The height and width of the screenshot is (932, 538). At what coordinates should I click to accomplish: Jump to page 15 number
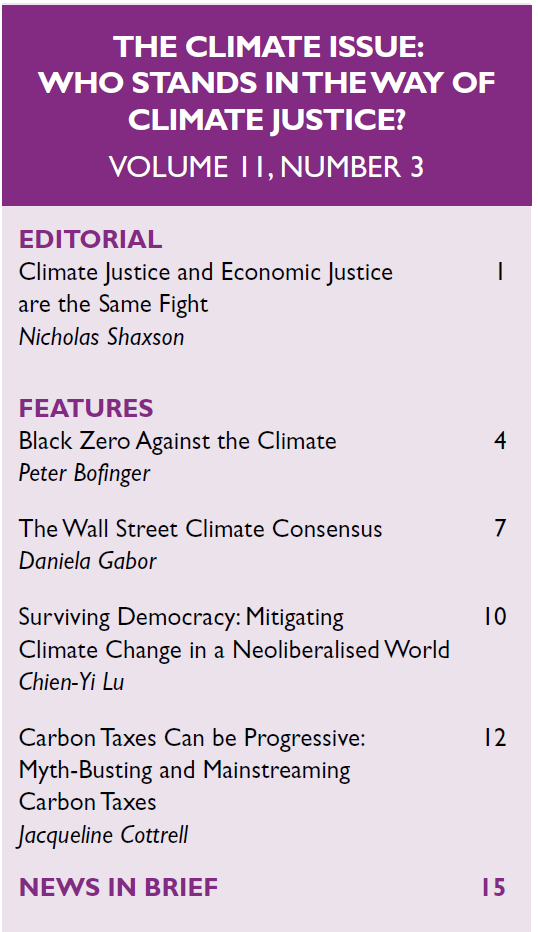click(x=493, y=887)
